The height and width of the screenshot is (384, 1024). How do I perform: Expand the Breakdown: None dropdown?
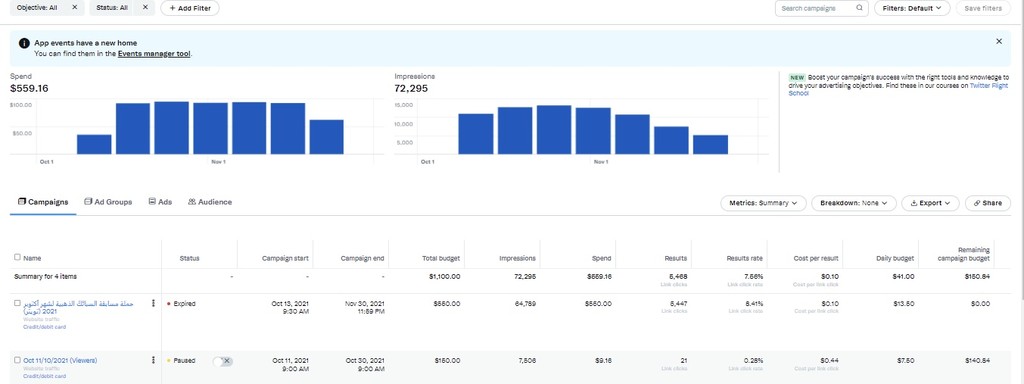click(854, 203)
